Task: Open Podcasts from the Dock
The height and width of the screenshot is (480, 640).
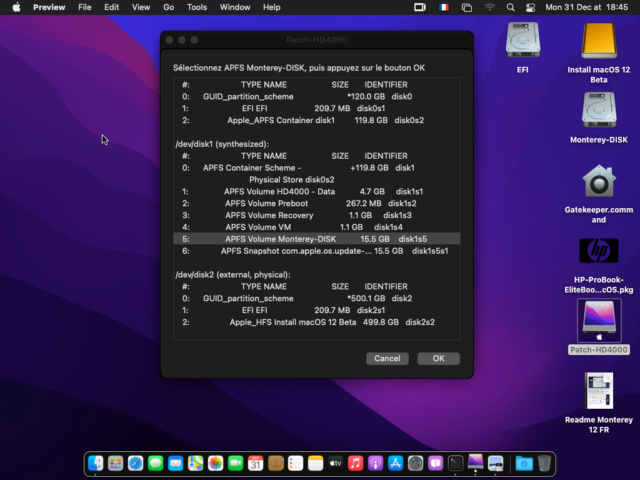Action: [x=376, y=463]
